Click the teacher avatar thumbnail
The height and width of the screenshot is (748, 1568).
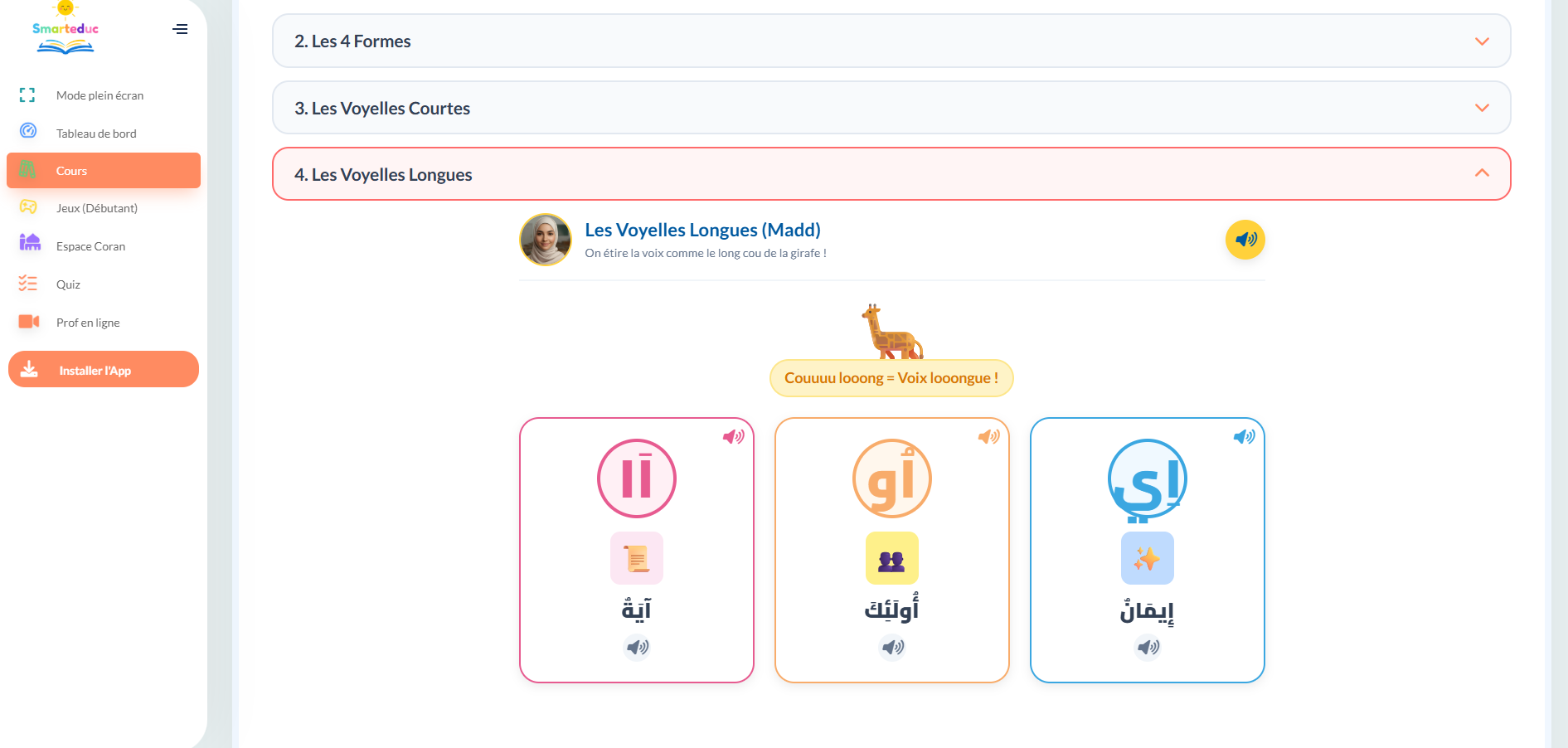546,240
